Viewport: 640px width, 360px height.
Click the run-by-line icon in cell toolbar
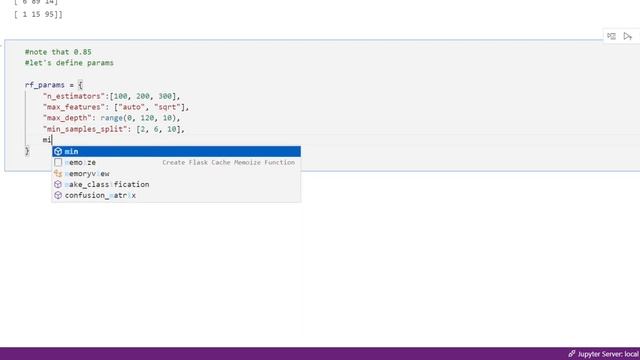coord(611,36)
